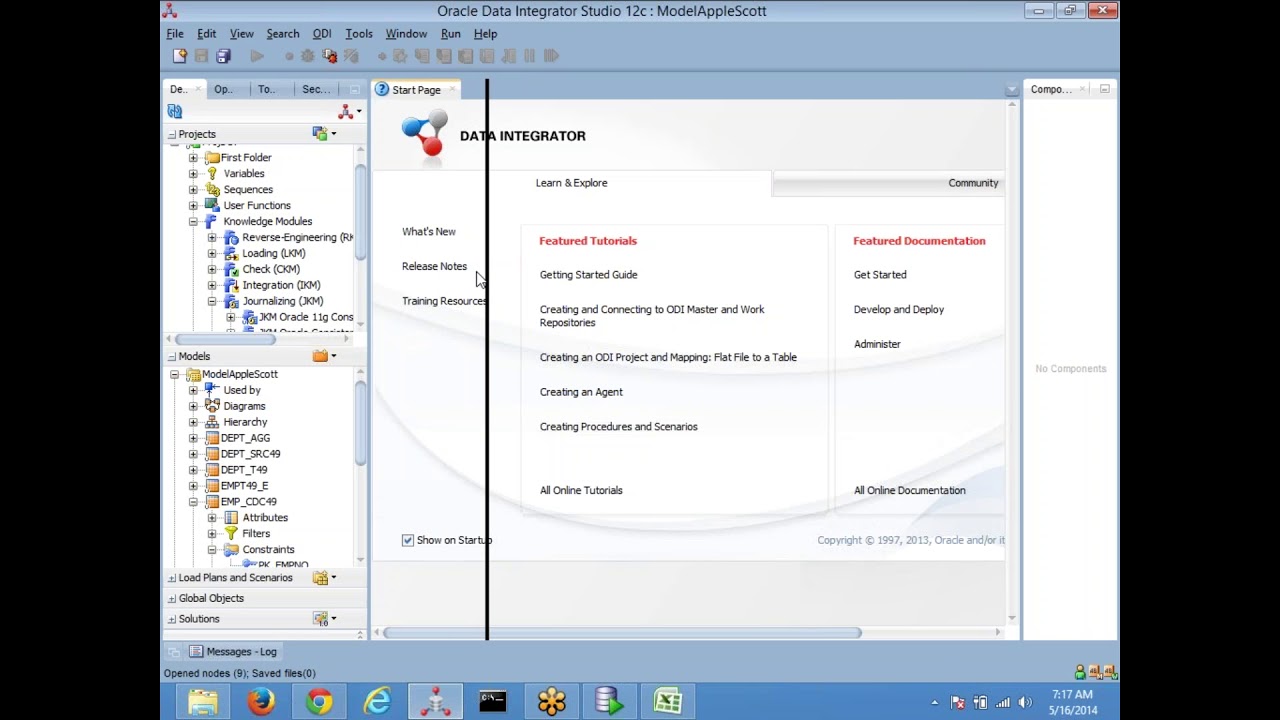This screenshot has height=720, width=1280.
Task: Select the Reverse-Engineering (RKM) icon
Action: (x=231, y=238)
